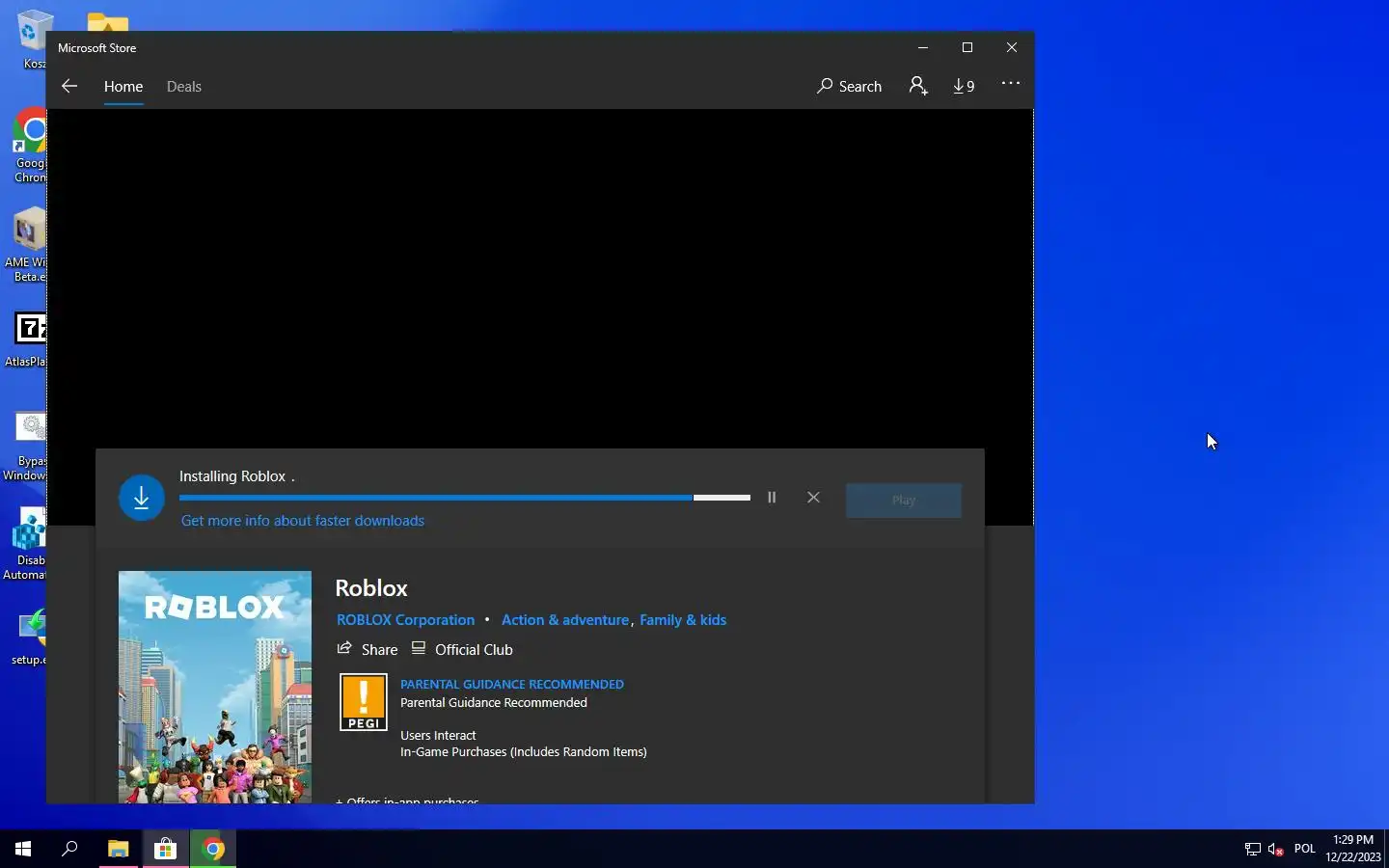The height and width of the screenshot is (868, 1389).
Task: Open Action & adventure category link
Action: pyautogui.click(x=565, y=620)
